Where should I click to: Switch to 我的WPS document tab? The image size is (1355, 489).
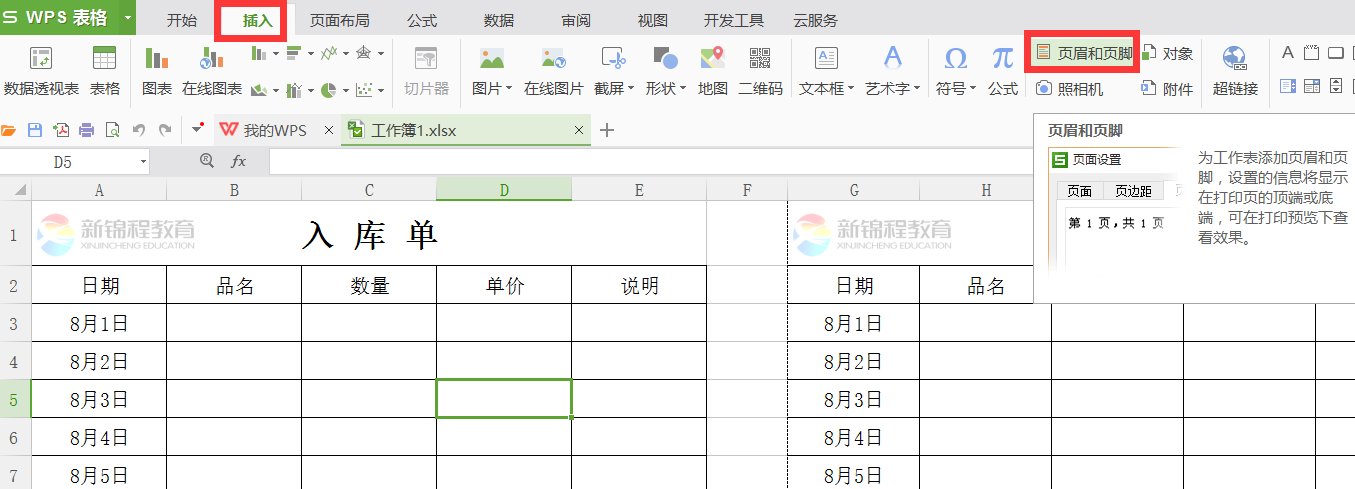[264, 130]
